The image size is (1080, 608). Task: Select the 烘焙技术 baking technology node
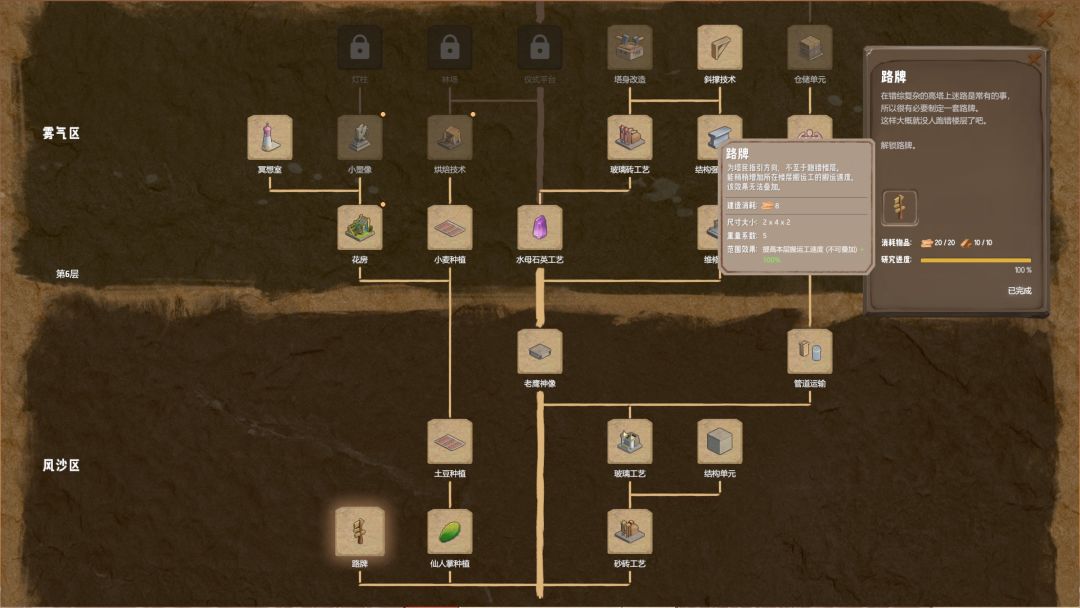450,138
